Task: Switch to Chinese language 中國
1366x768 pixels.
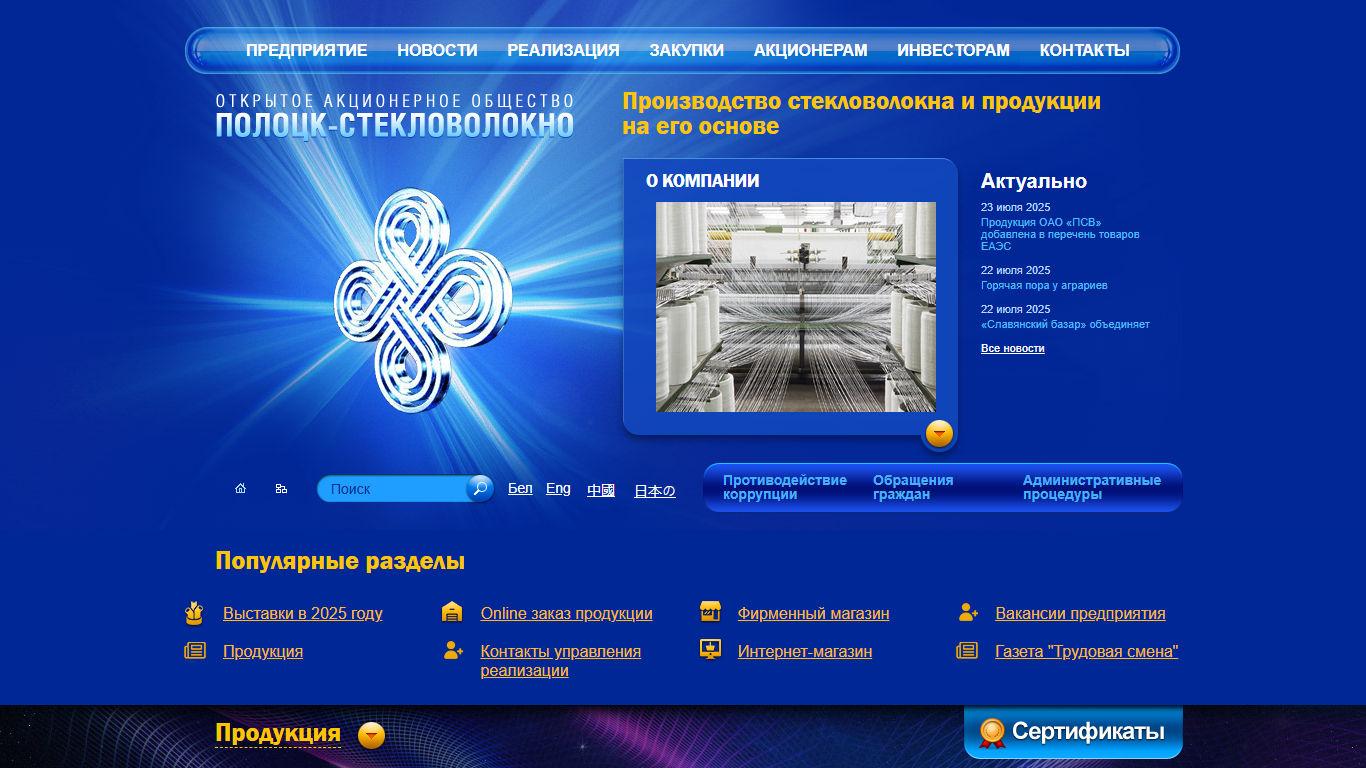Action: click(x=601, y=490)
